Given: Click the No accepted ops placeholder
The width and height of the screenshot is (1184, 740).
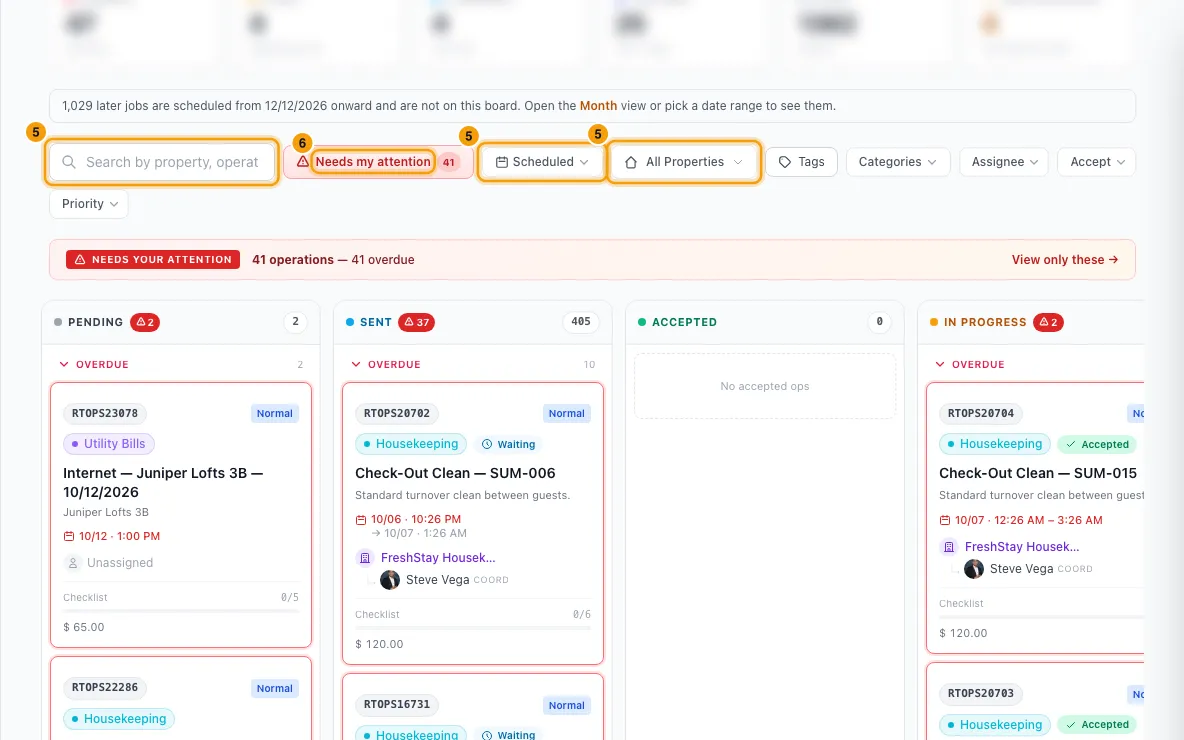Looking at the screenshot, I should 765,387.
